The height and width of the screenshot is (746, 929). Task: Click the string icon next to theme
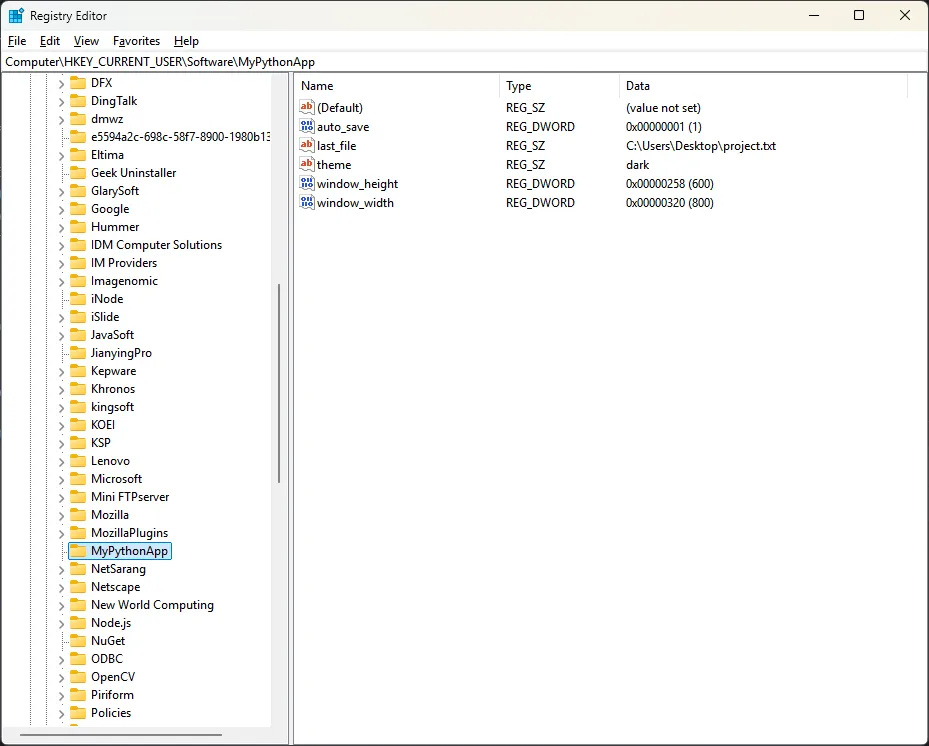[x=307, y=165]
